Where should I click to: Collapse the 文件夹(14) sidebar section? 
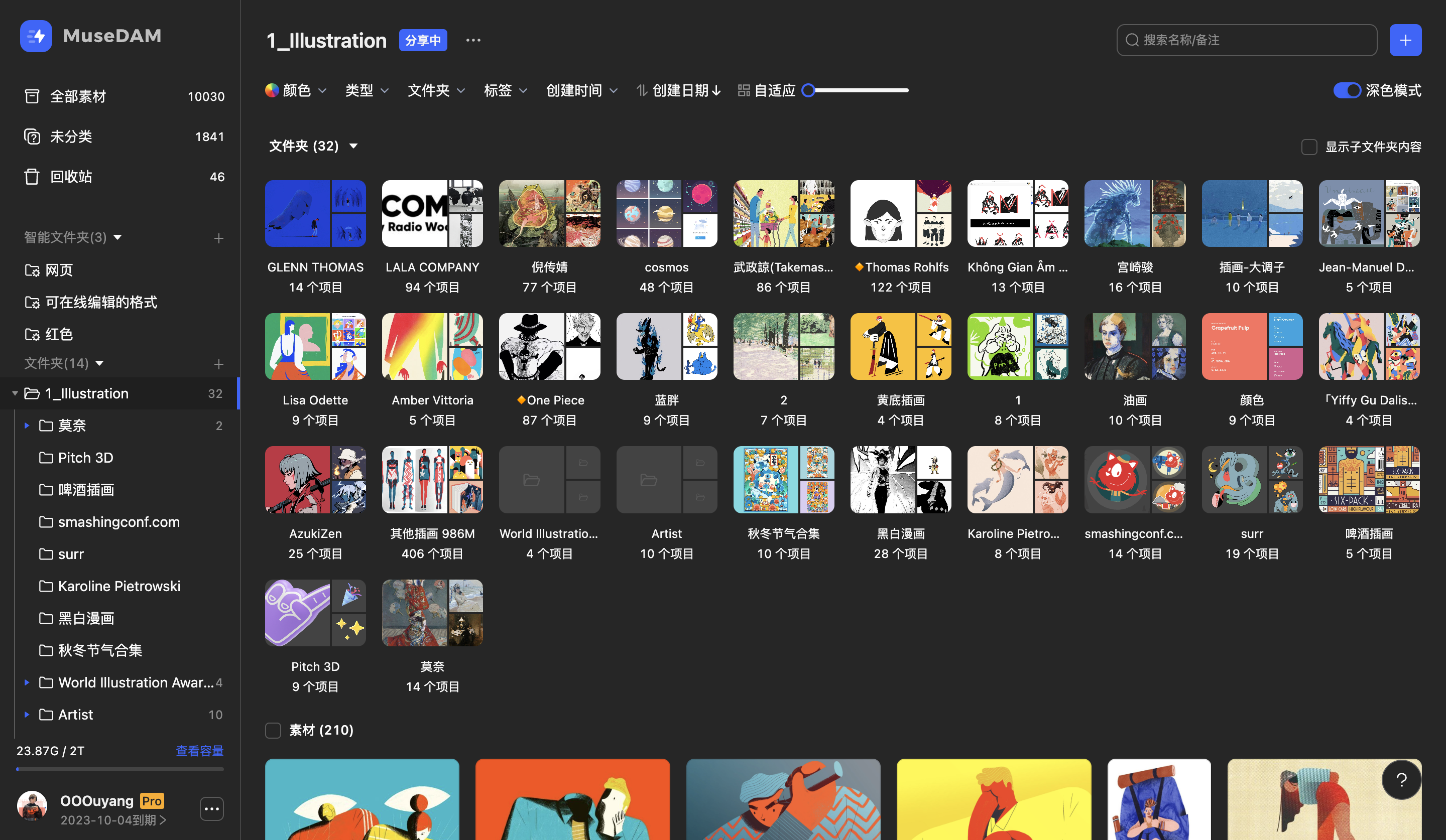pos(99,363)
